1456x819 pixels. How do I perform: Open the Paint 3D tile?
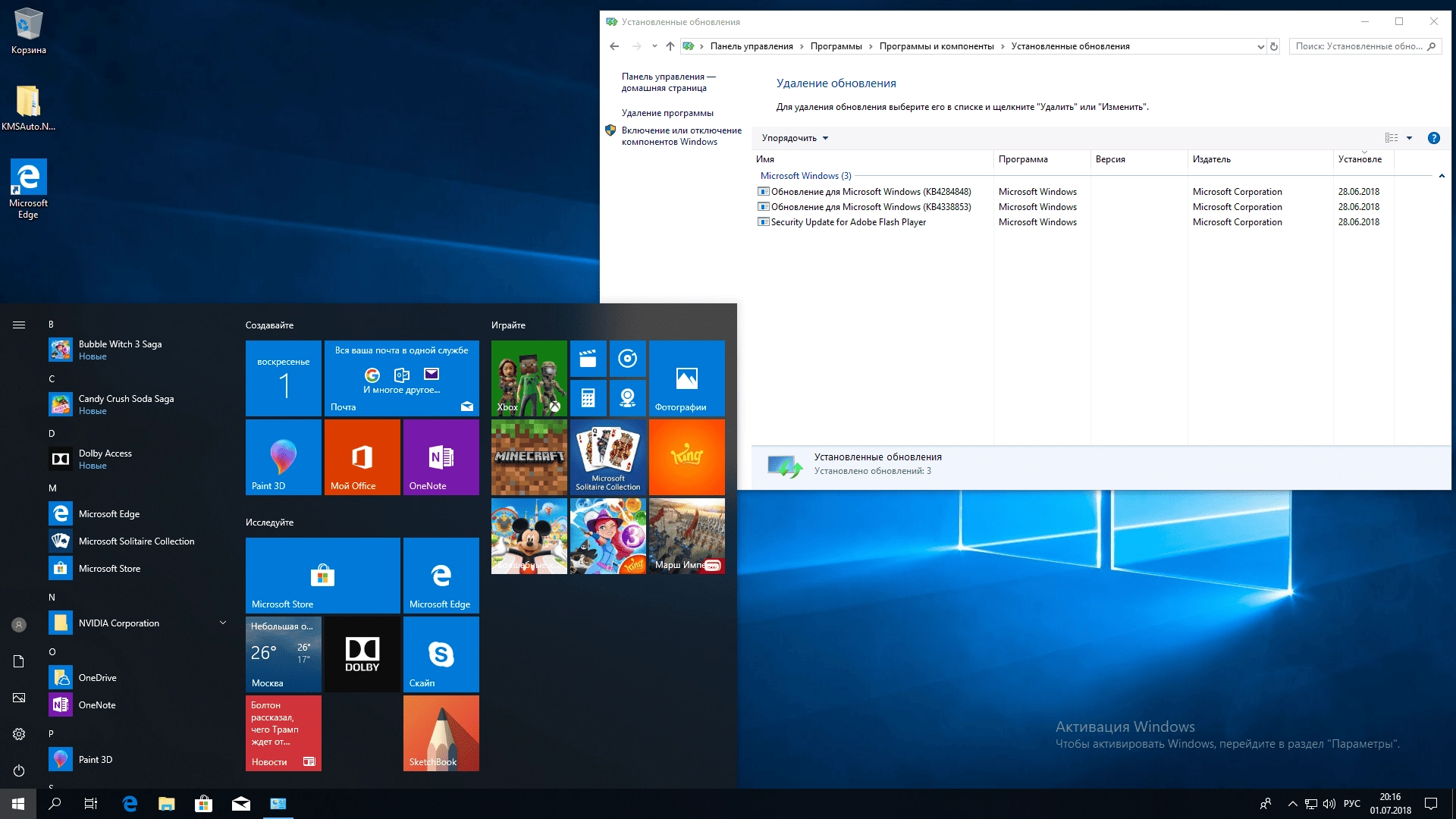pyautogui.click(x=284, y=457)
